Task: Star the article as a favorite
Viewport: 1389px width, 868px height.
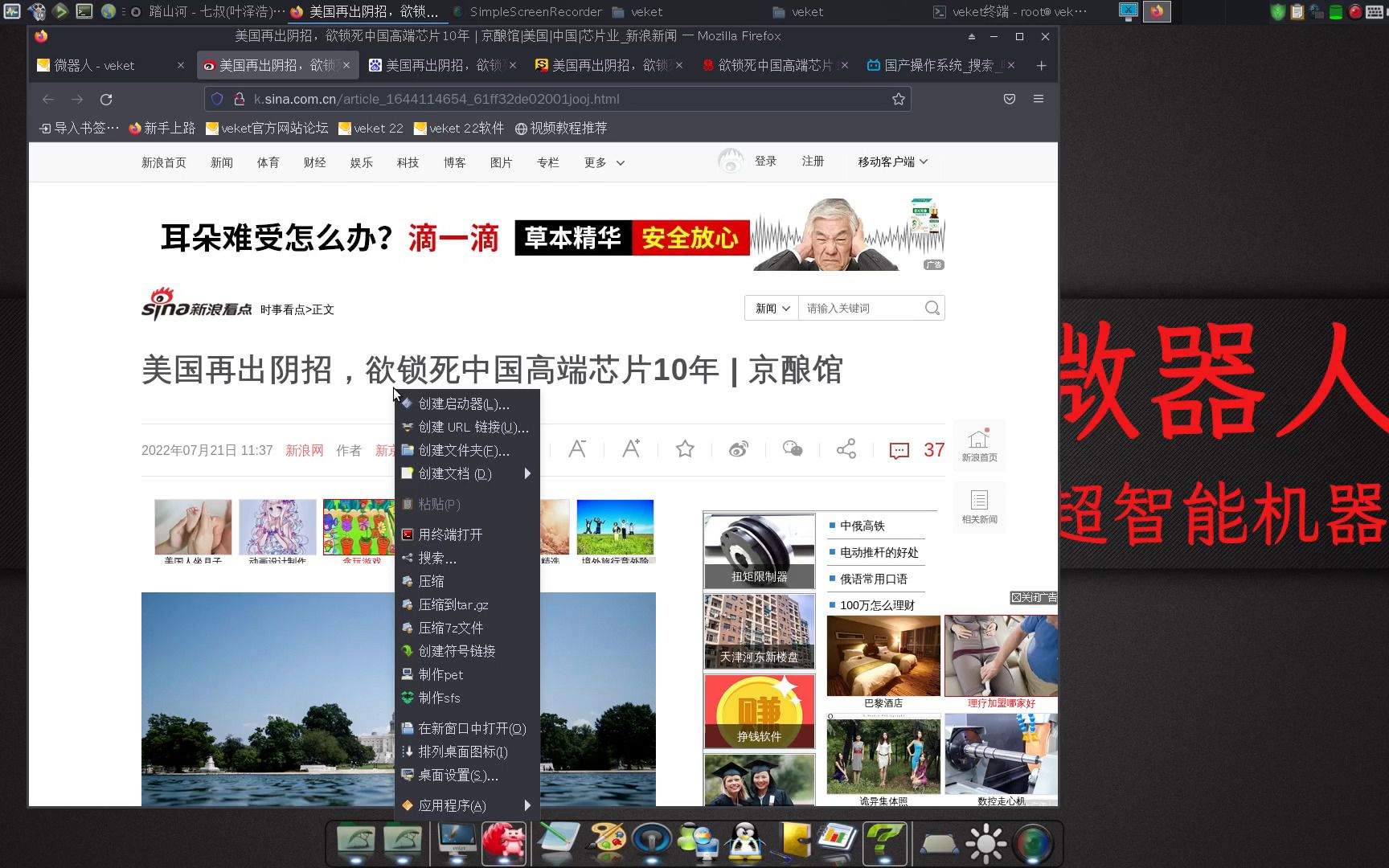Action: [684, 449]
